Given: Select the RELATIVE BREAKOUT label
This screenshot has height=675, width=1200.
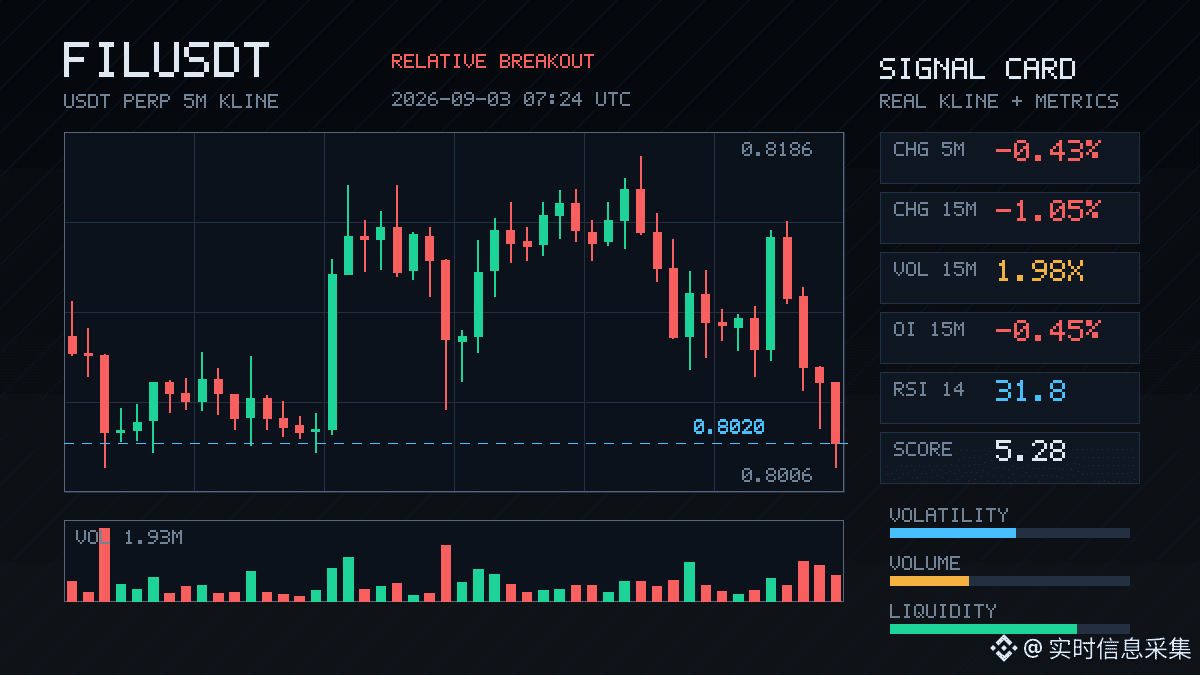Looking at the screenshot, I should 492,61.
